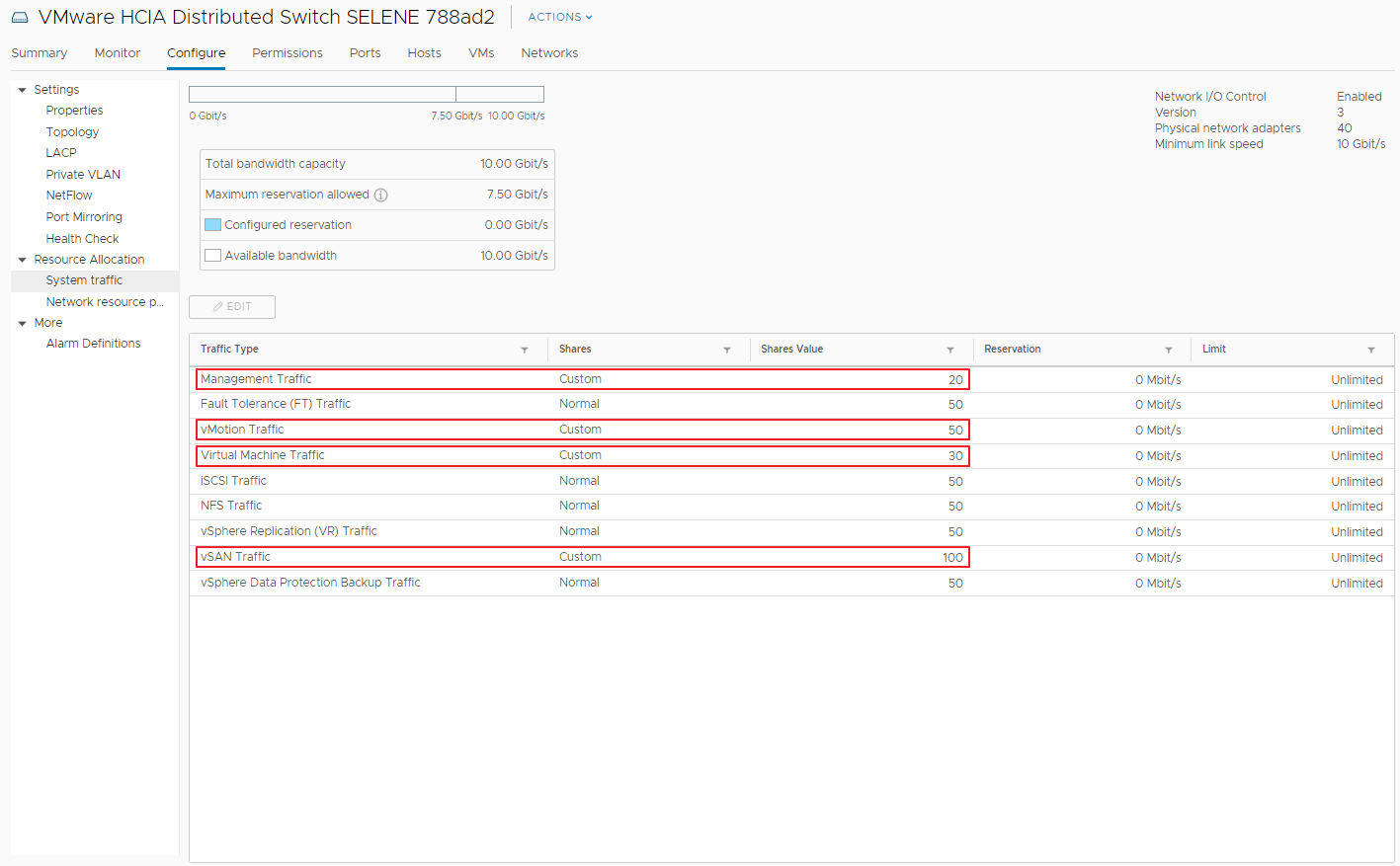Click filter icon in Limit column header
Image resolution: width=1400 pixels, height=866 pixels.
click(x=1371, y=350)
